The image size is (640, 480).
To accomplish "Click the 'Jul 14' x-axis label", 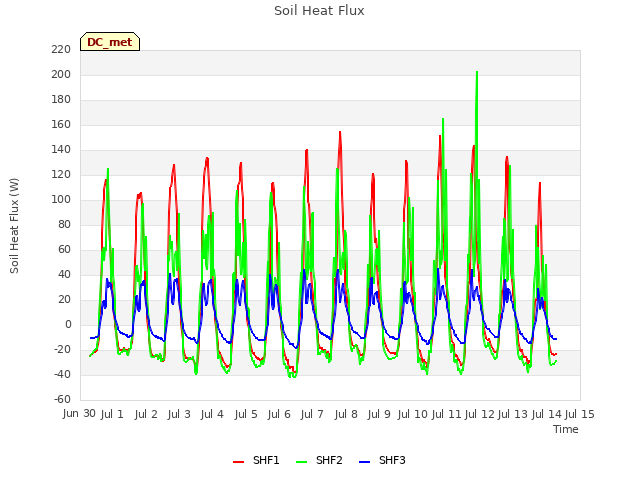I will pos(546,414).
